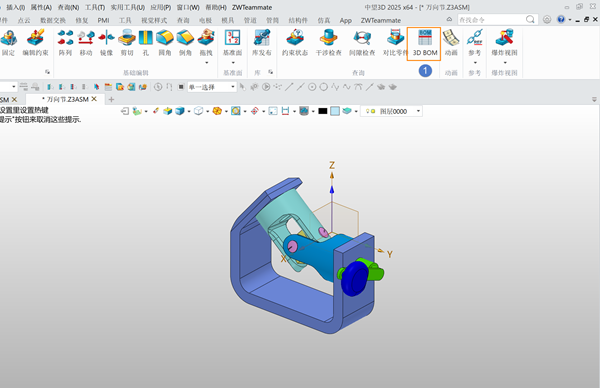600x388 pixels.
Task: Switch to the PMI ribbon tab
Action: [103, 20]
